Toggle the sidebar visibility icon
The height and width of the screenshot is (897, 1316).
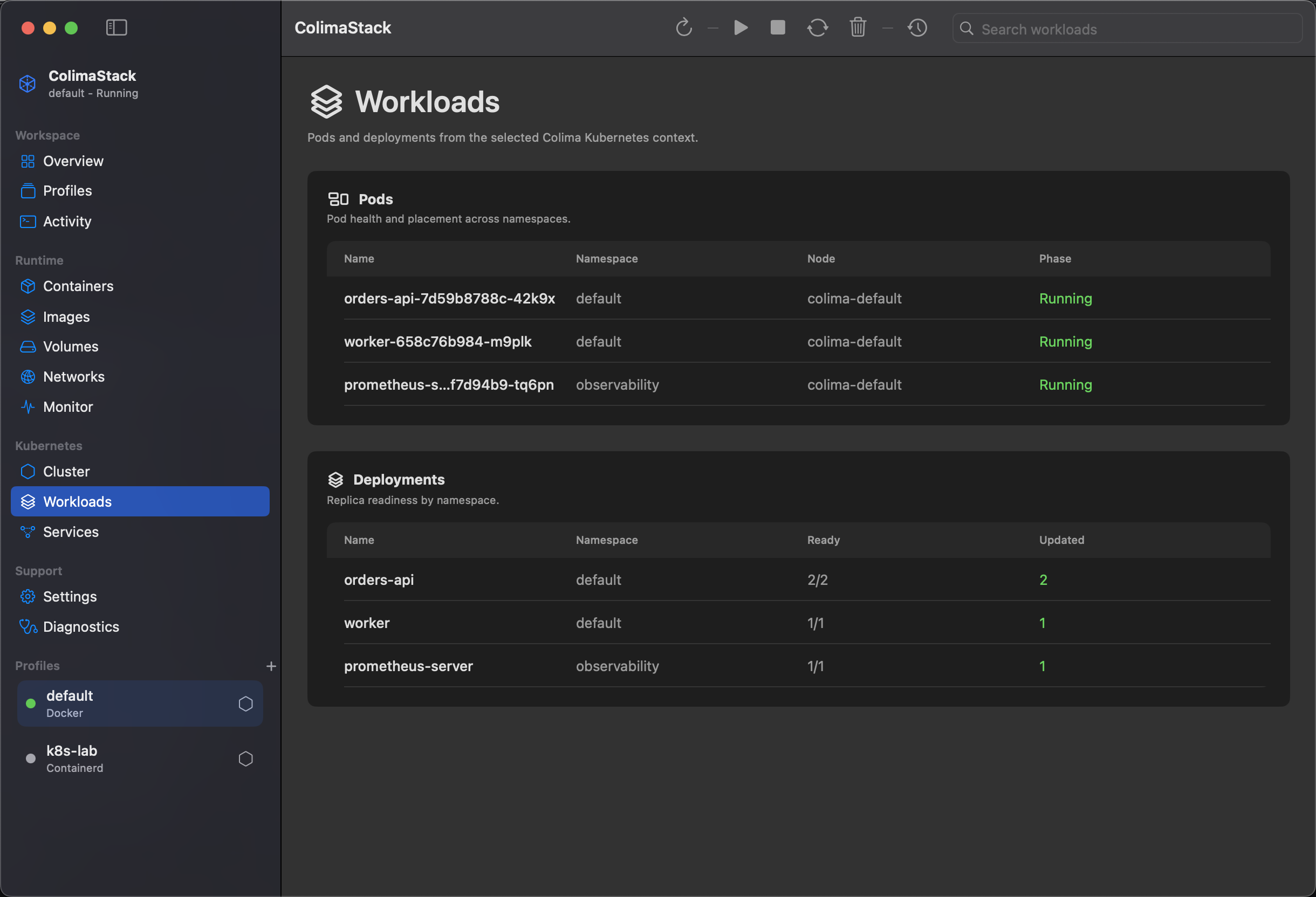116,27
